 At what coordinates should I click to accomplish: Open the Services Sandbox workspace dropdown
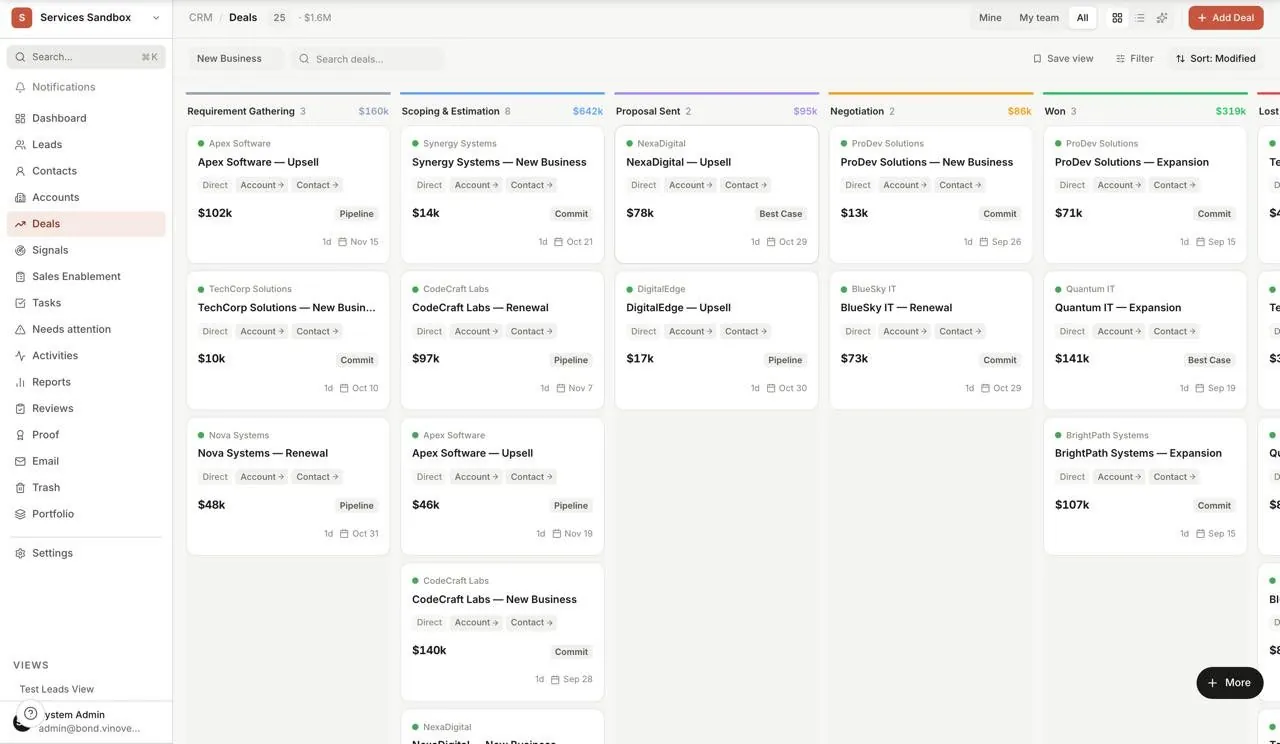86,18
